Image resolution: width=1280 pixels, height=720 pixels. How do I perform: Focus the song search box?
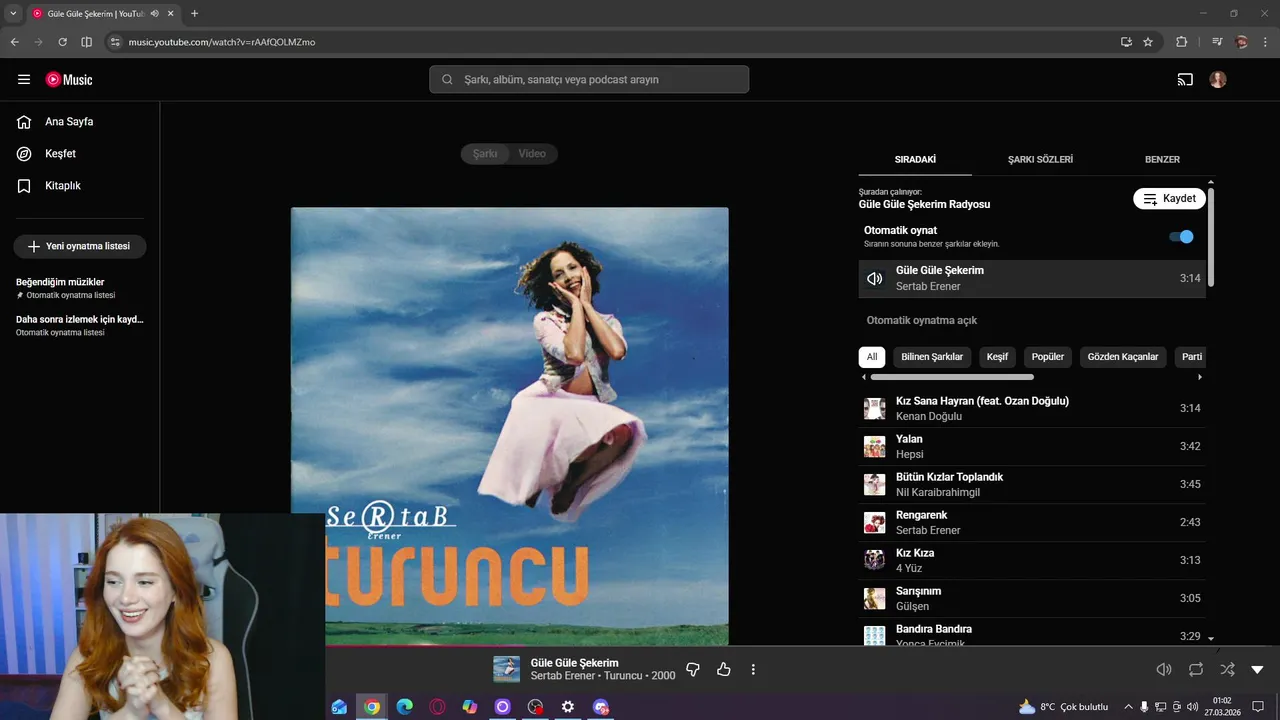pos(589,80)
